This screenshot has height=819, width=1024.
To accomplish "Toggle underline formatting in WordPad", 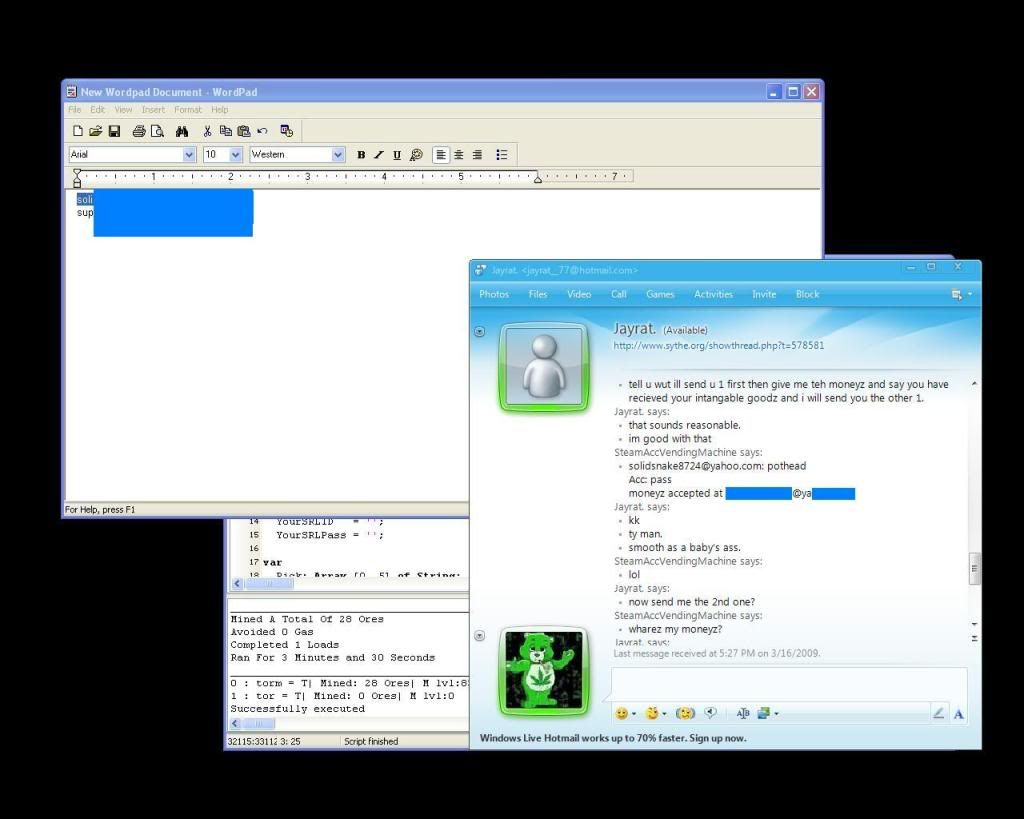I will pyautogui.click(x=397, y=155).
